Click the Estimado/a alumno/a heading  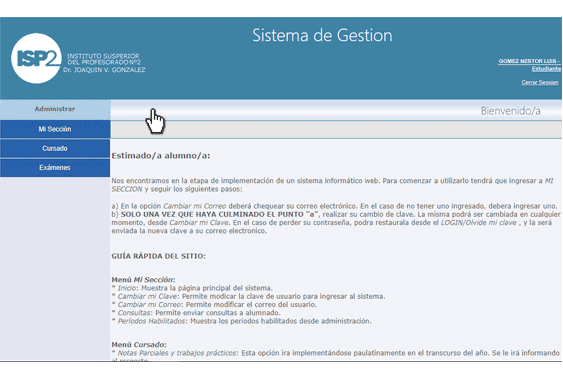coord(160,156)
